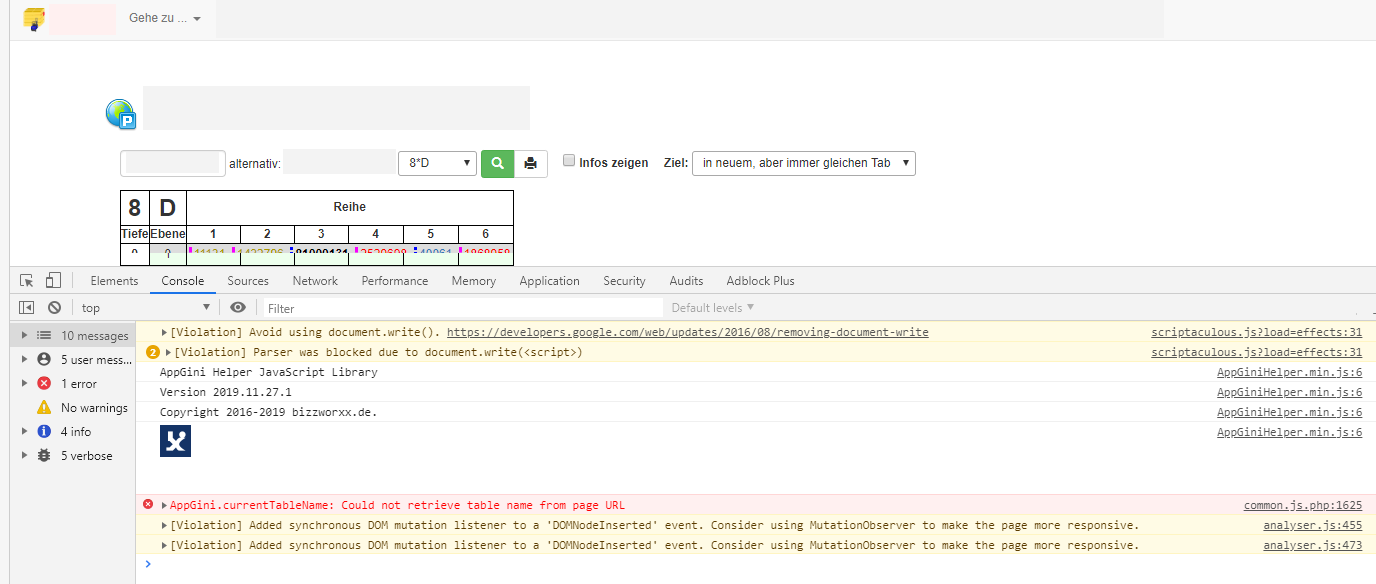Open the Application tab
The image size is (1376, 584).
coord(549,281)
